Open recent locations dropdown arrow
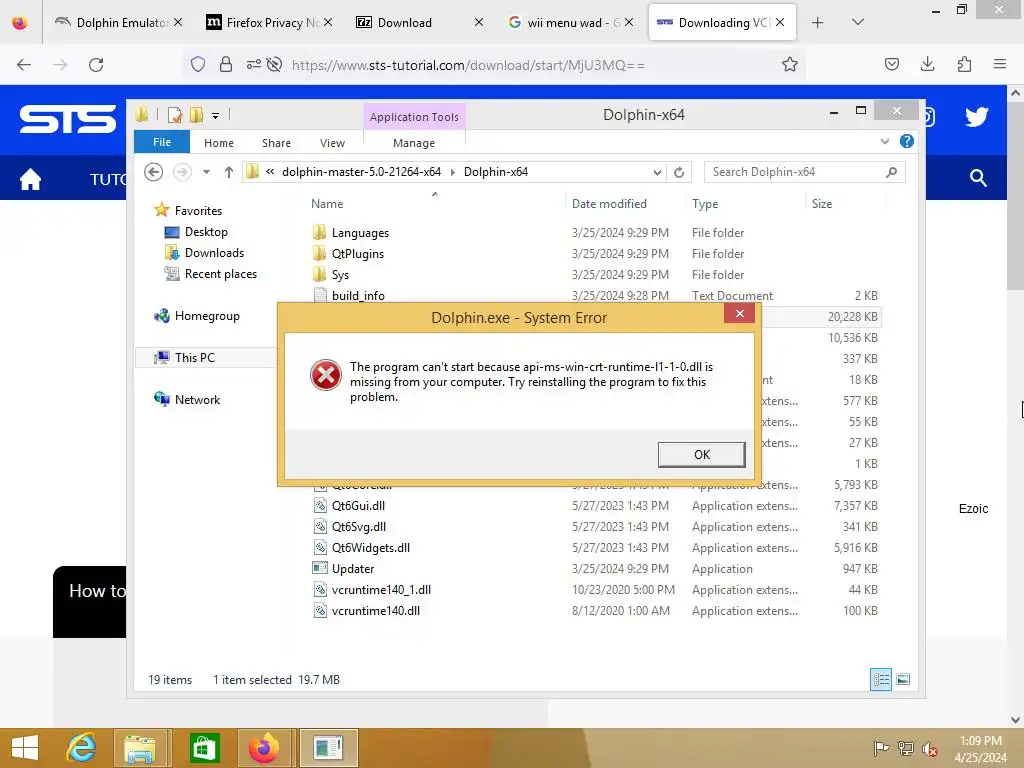 tap(206, 172)
